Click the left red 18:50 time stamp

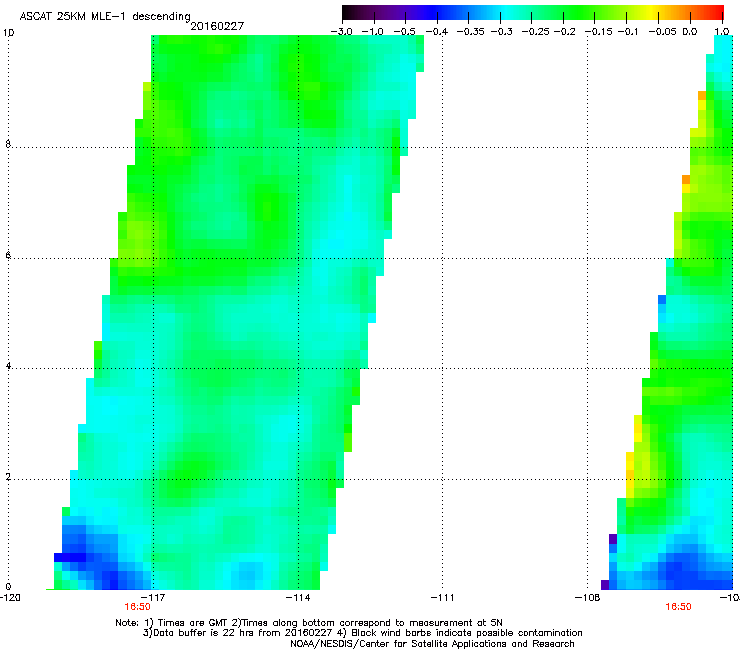click(x=137, y=607)
